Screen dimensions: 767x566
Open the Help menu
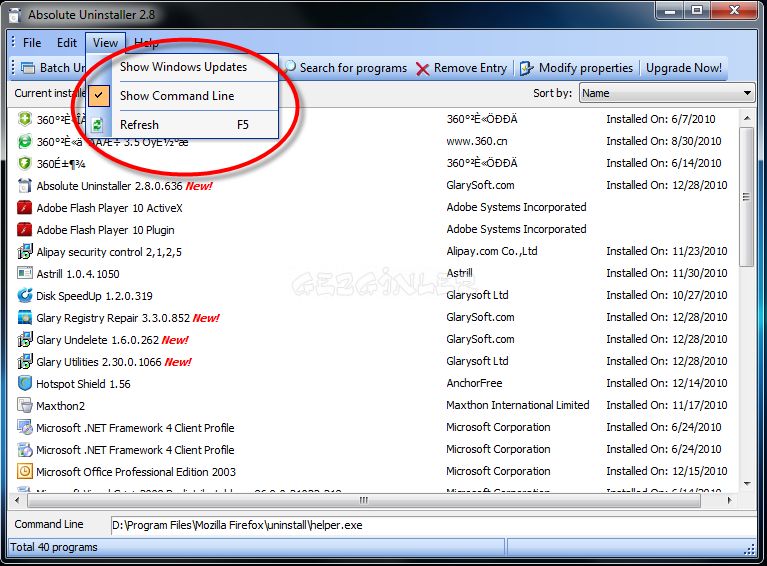[146, 43]
